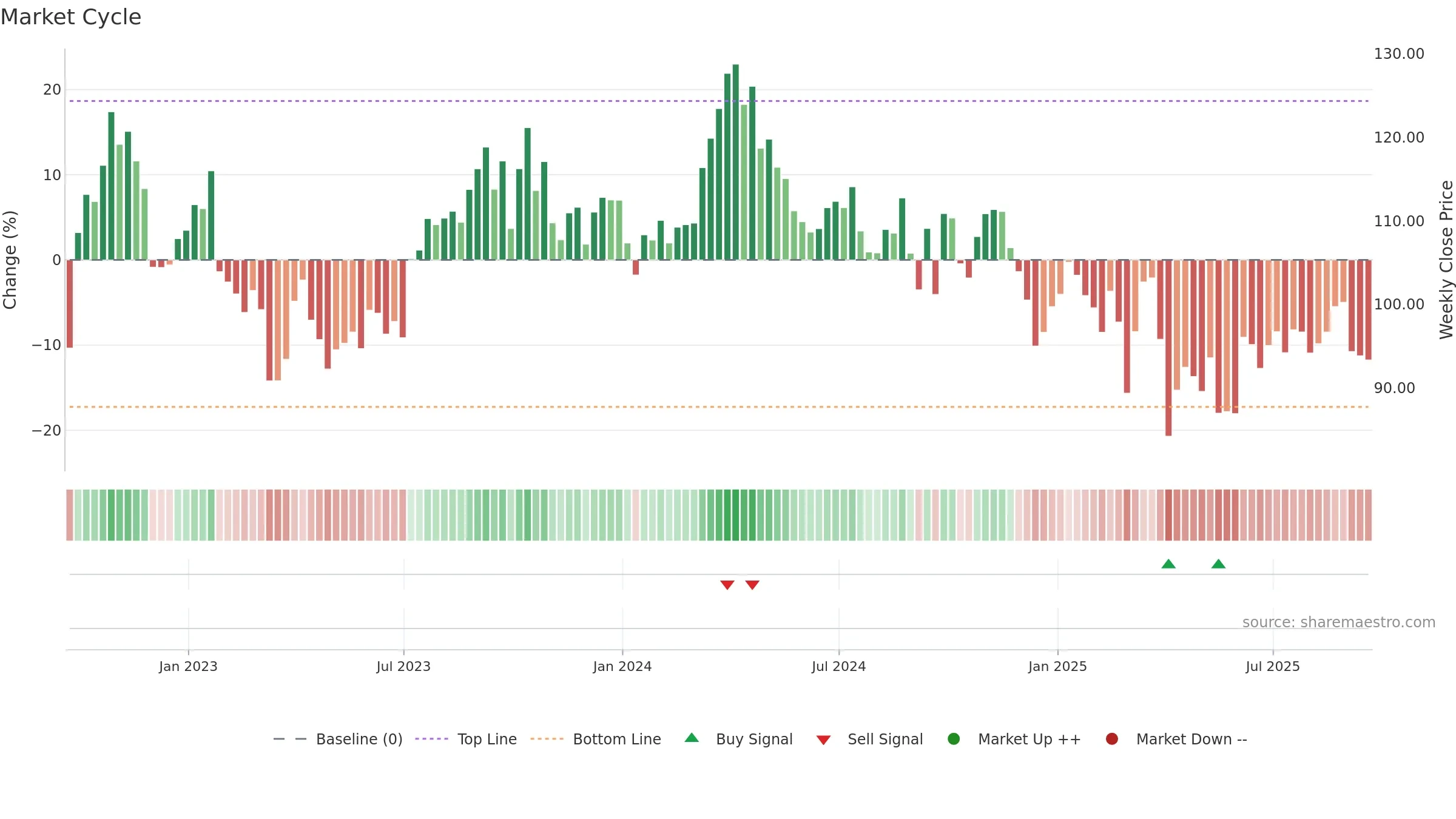Click the orange dotted Bottom Line legend swatch
This screenshot has width=1456, height=819.
coord(547,739)
